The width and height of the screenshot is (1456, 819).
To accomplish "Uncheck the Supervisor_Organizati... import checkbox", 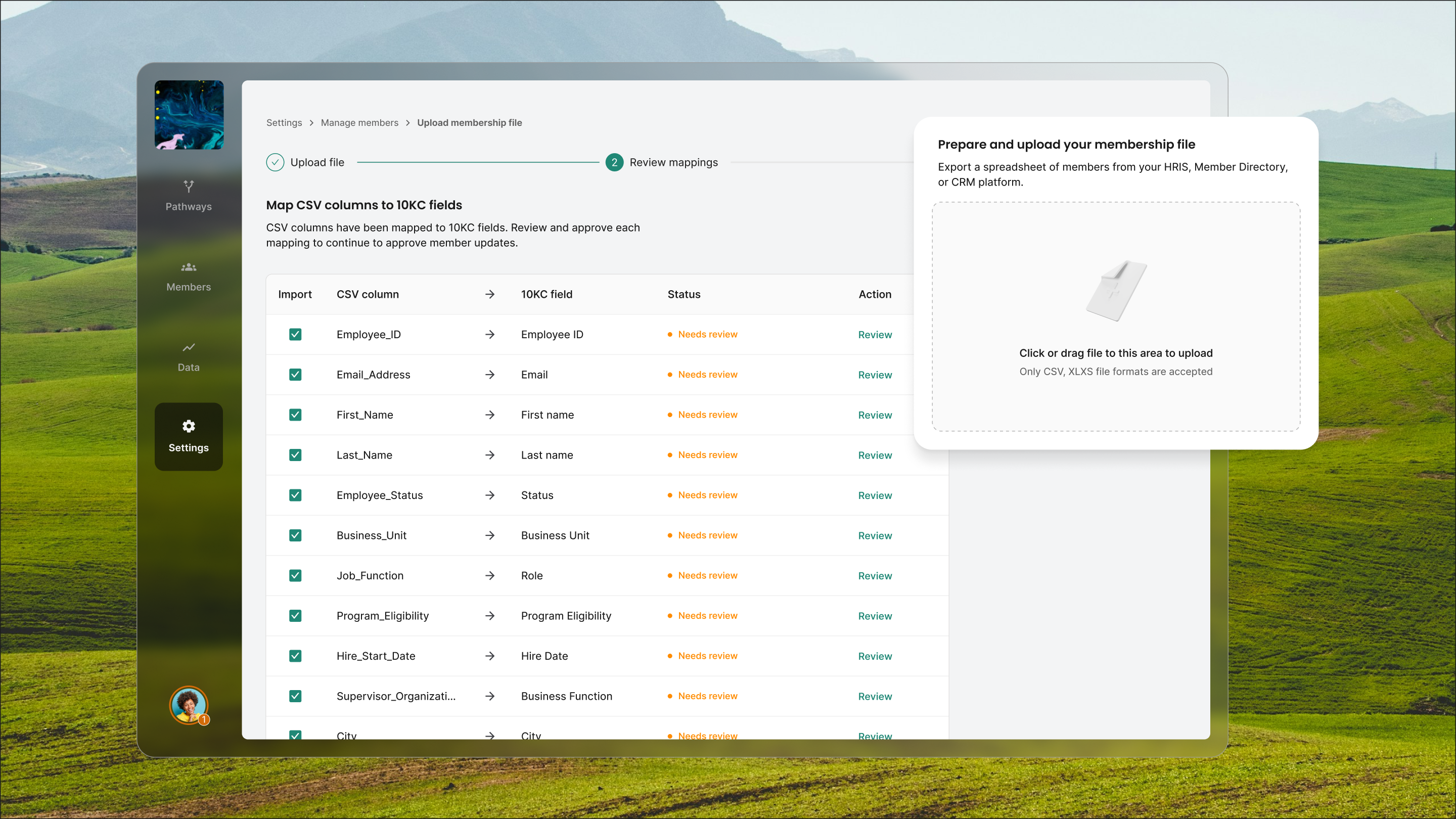I will click(x=295, y=696).
